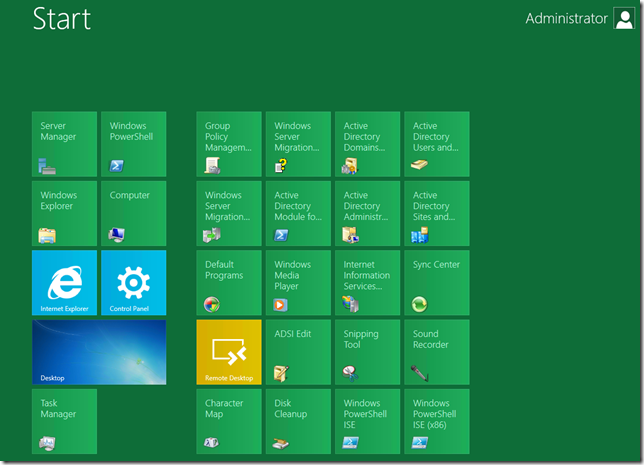
Task: Open the Character Map tile
Action: pos(229,421)
